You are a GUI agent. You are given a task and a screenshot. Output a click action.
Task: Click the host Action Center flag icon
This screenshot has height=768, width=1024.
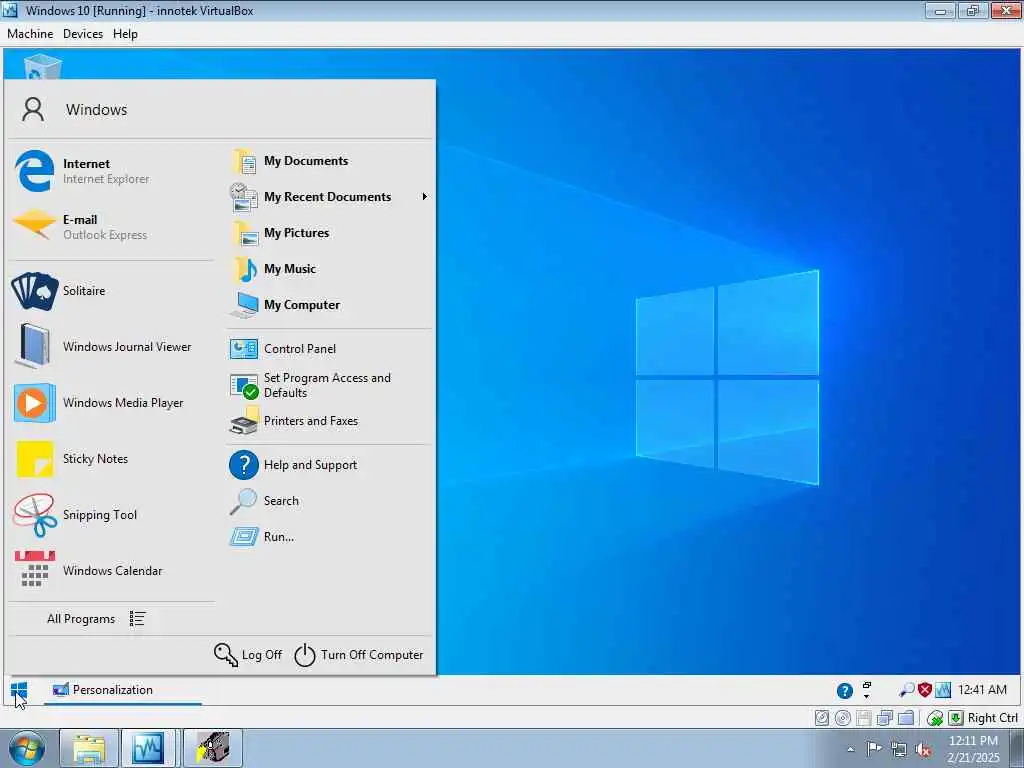tap(874, 749)
